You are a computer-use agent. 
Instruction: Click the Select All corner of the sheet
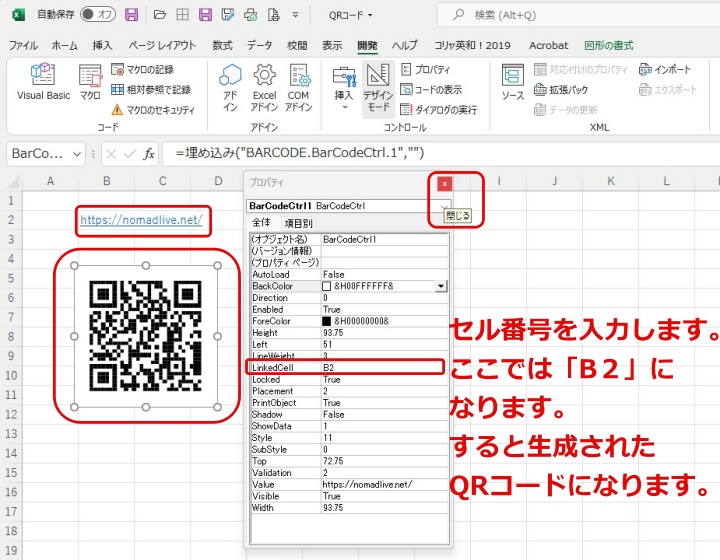pyautogui.click(x=13, y=182)
